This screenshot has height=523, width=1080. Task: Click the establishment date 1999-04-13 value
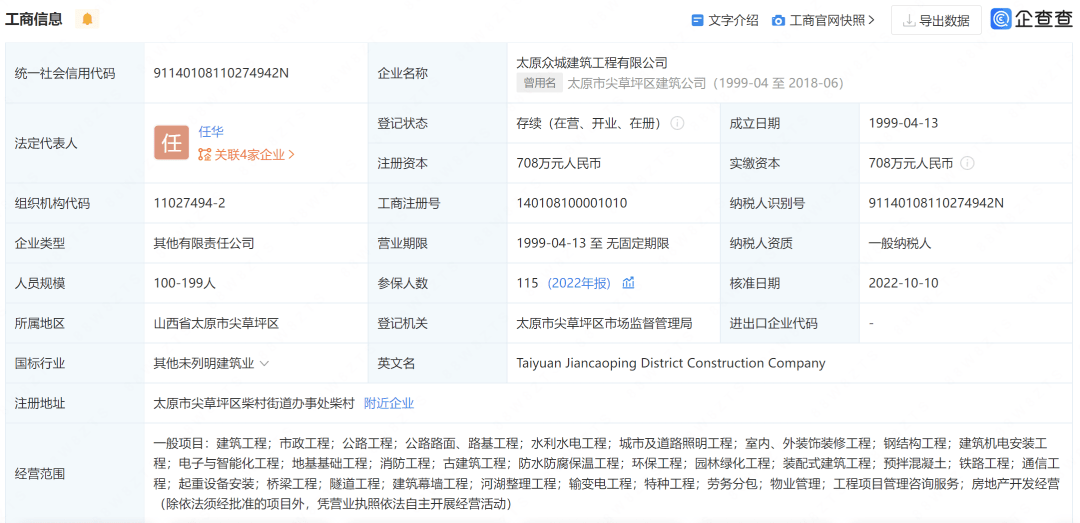(903, 123)
